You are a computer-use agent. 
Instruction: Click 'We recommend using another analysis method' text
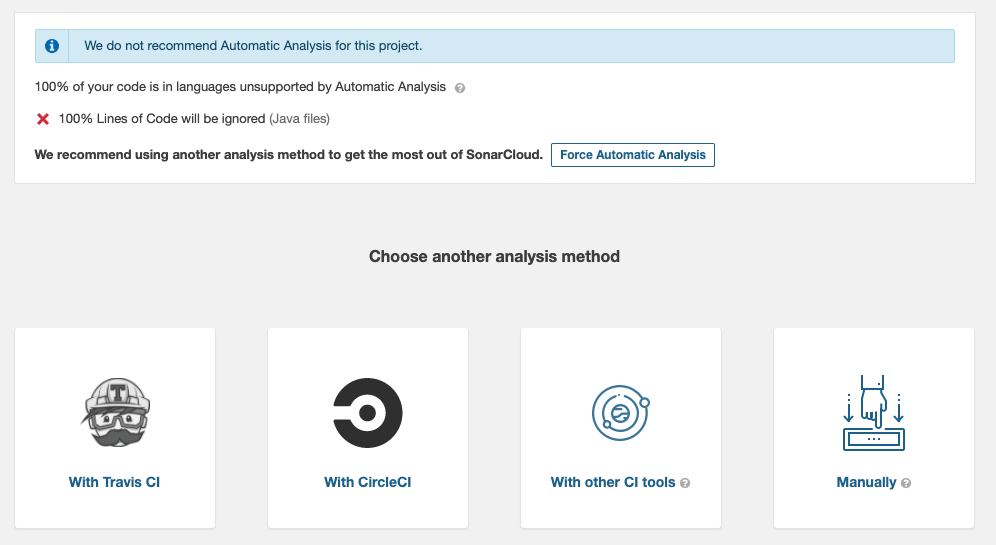coord(289,155)
